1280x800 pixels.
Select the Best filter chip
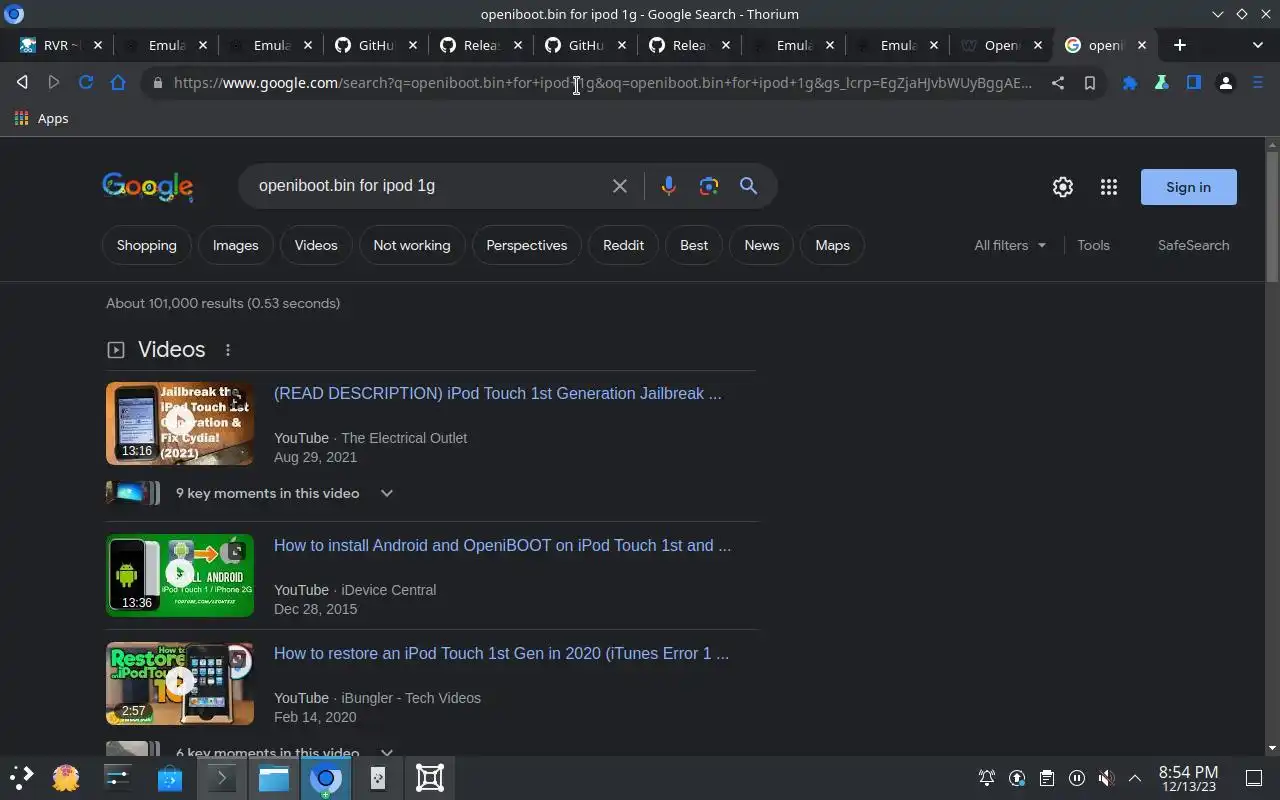click(694, 245)
